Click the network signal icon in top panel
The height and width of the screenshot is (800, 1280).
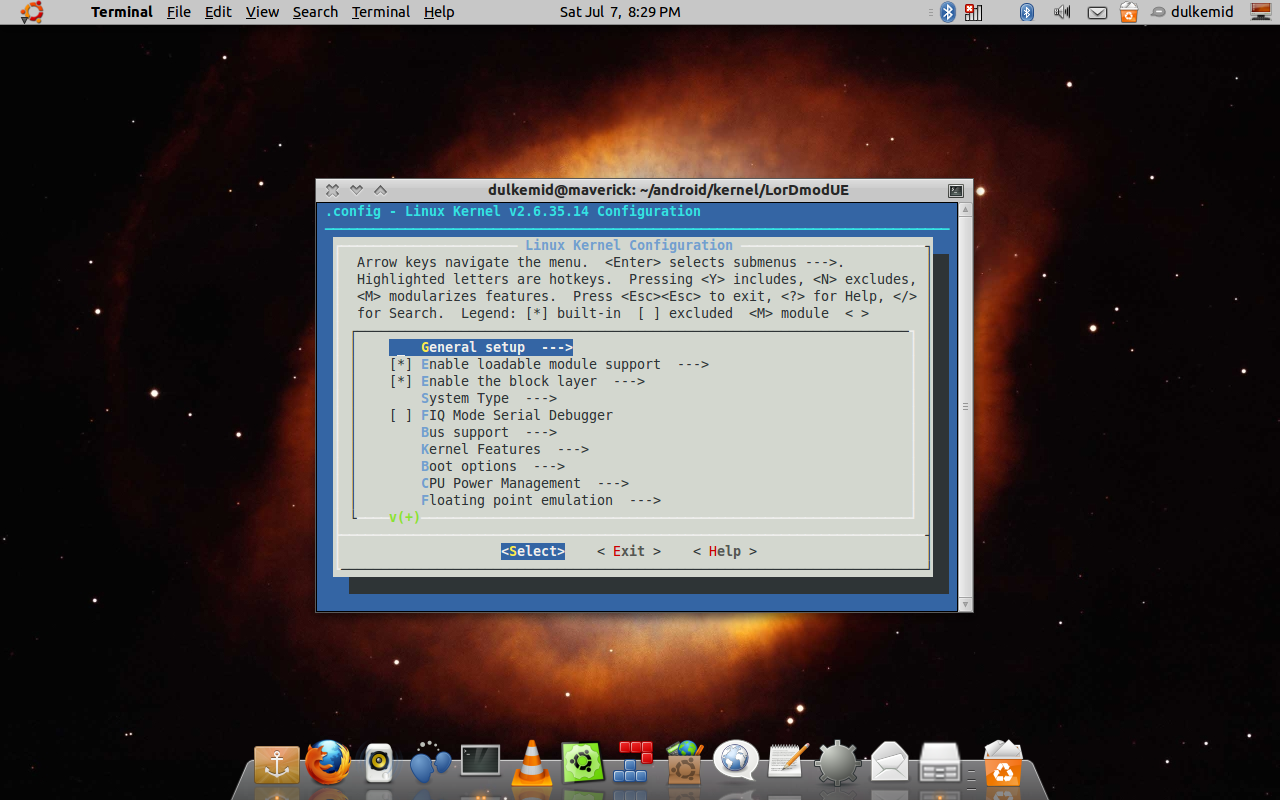pos(973,12)
